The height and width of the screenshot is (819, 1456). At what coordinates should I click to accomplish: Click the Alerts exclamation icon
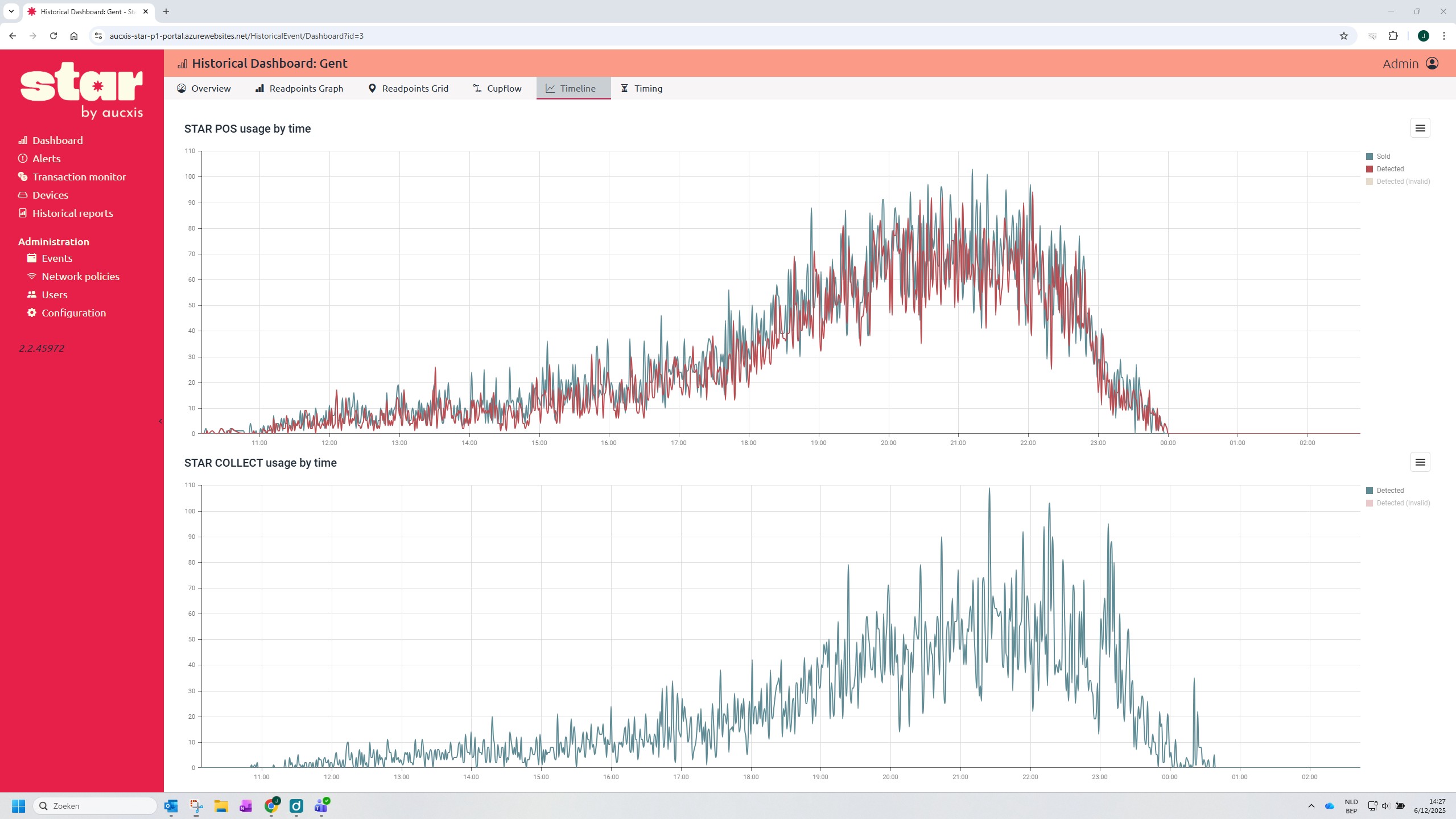click(23, 158)
